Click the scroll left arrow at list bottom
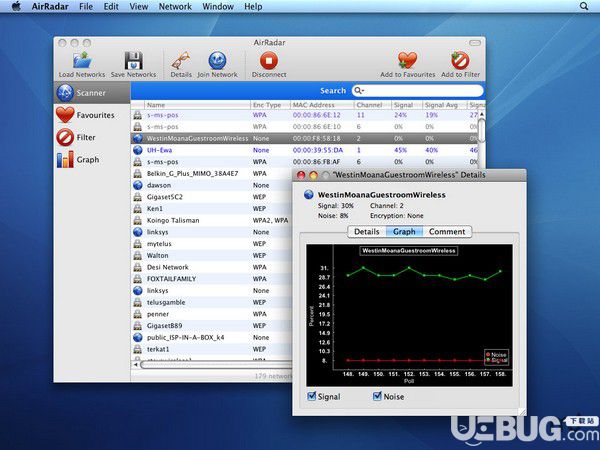 point(135,365)
